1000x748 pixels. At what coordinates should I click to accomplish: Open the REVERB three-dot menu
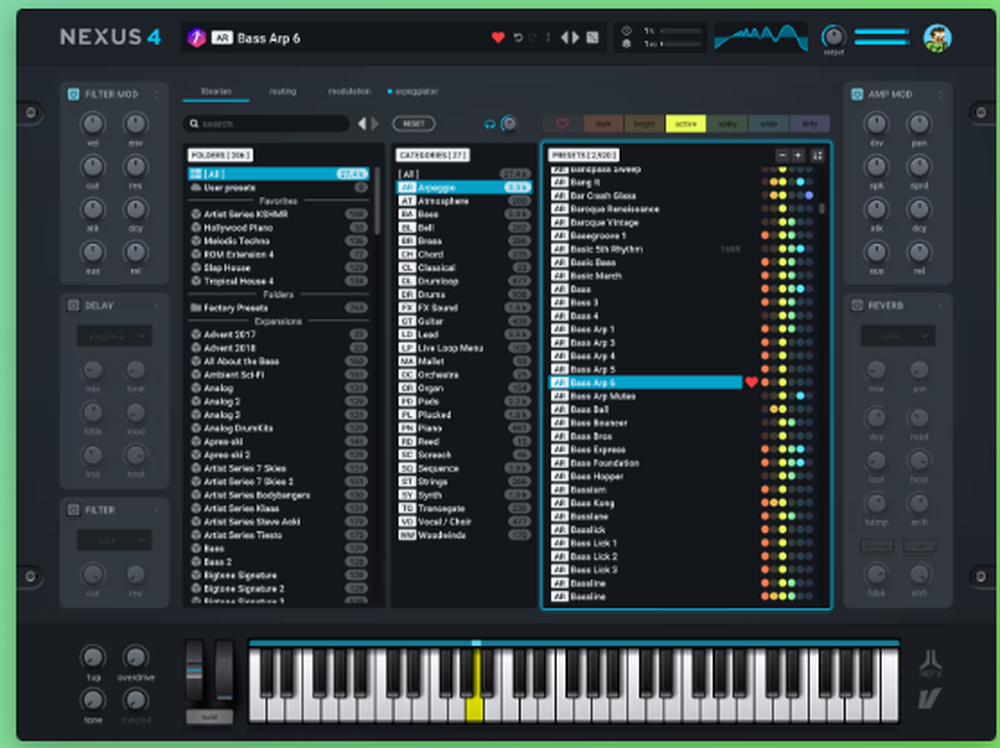coord(939,306)
